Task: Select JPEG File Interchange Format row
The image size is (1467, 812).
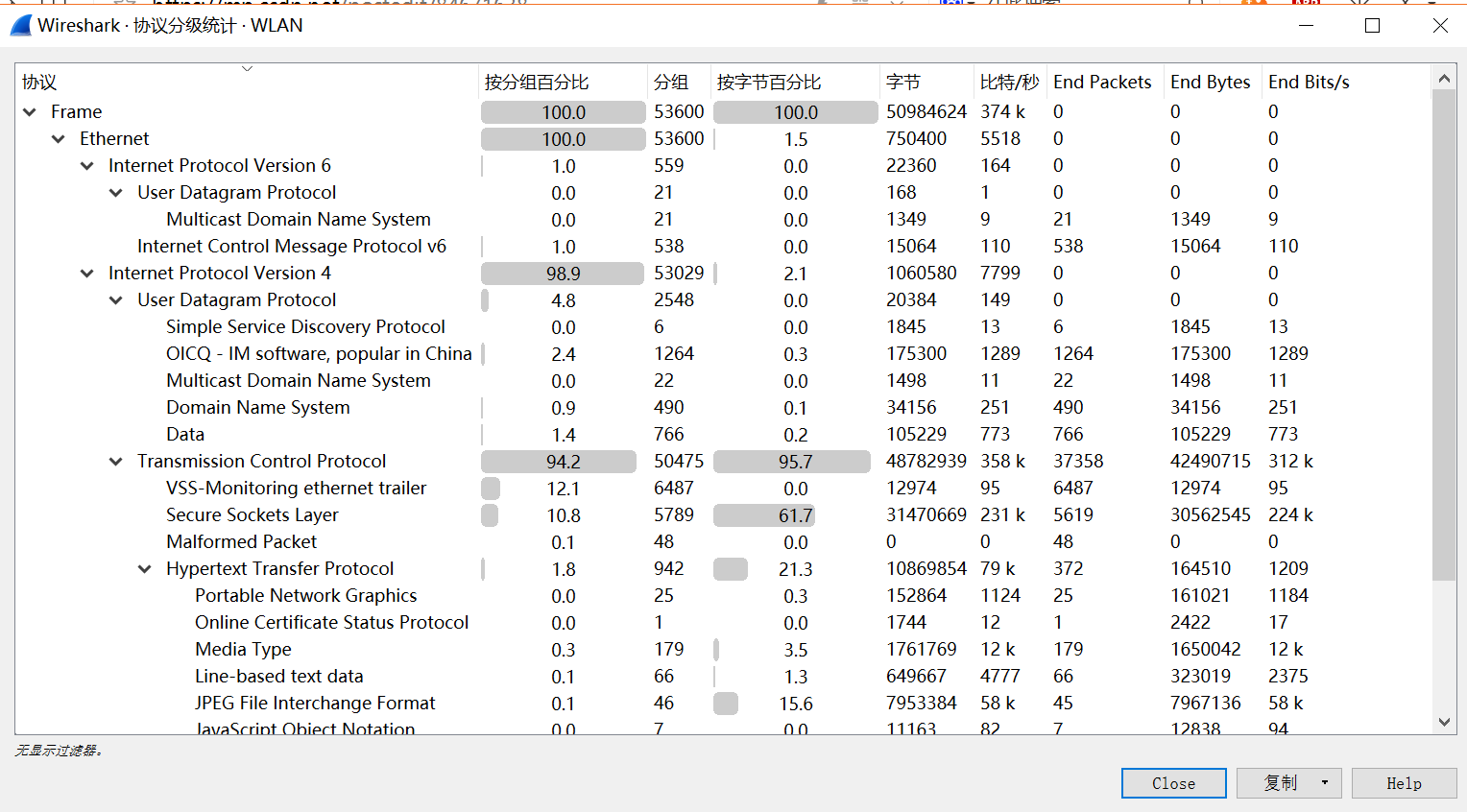Action: (723, 704)
